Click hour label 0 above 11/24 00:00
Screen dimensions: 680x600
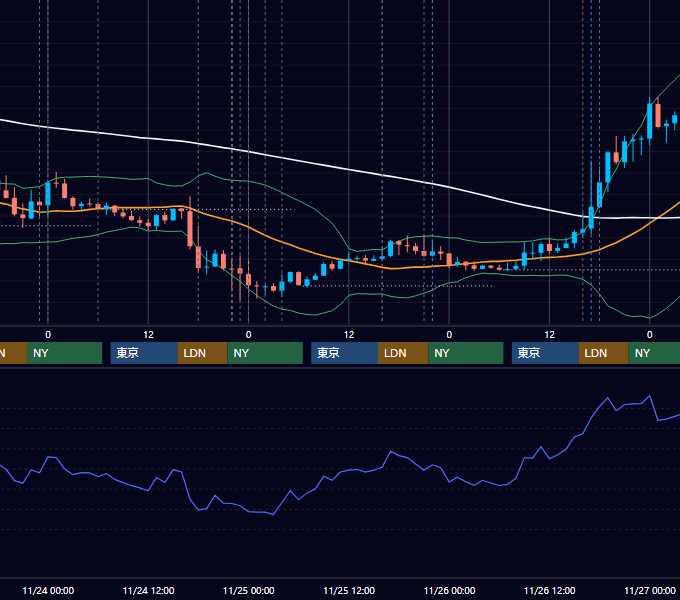point(48,335)
